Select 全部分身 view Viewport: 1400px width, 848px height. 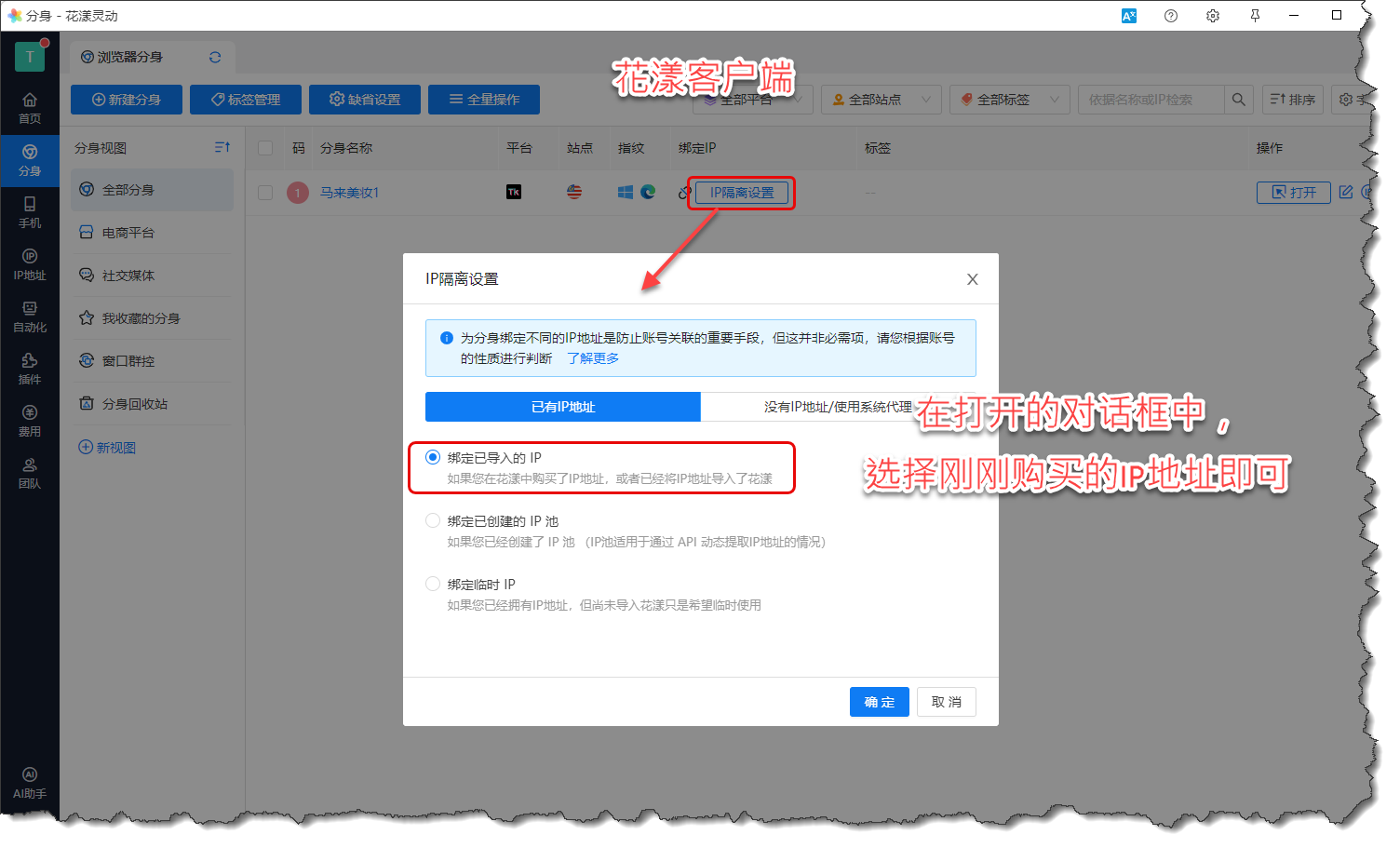coord(153,190)
